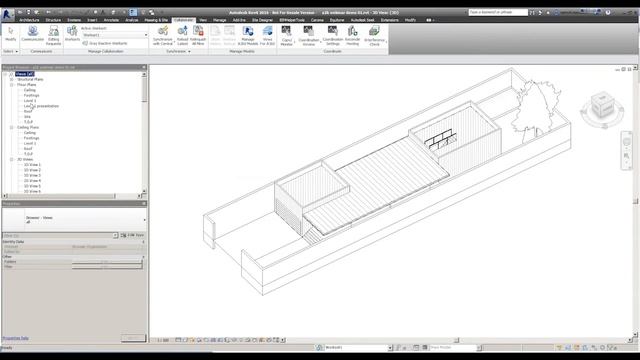This screenshot has height=360, width=640.
Task: Open the Communicator tool
Action: (x=33, y=34)
